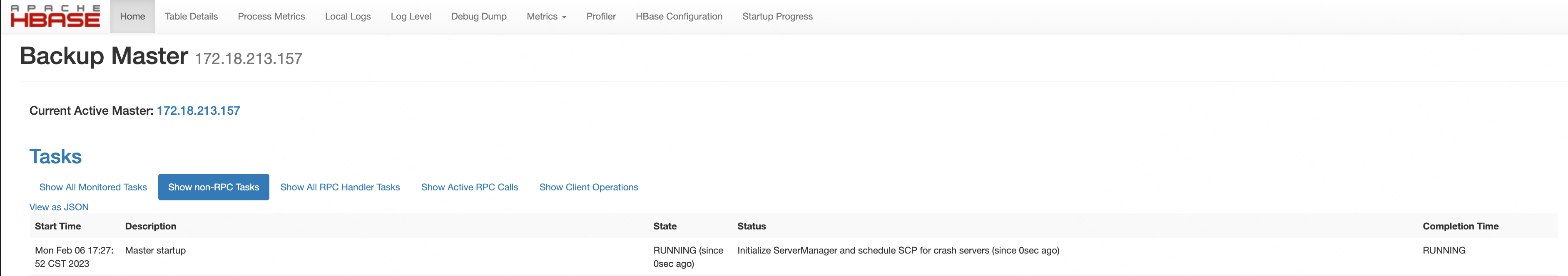Switch to Show All RPC Handler Tasks
This screenshot has width=1568, height=276.
click(x=340, y=187)
